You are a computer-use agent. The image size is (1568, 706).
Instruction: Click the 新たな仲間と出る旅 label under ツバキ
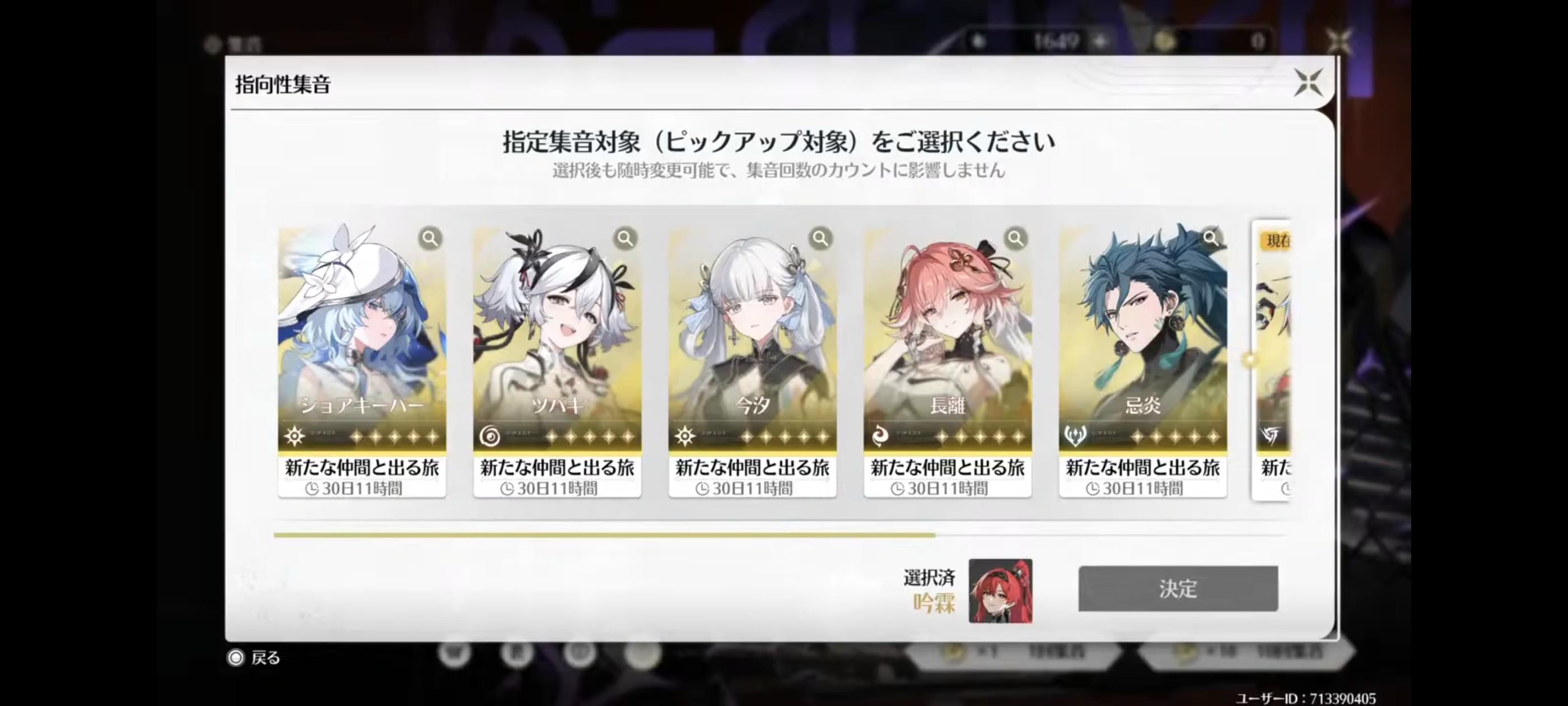[x=557, y=468]
